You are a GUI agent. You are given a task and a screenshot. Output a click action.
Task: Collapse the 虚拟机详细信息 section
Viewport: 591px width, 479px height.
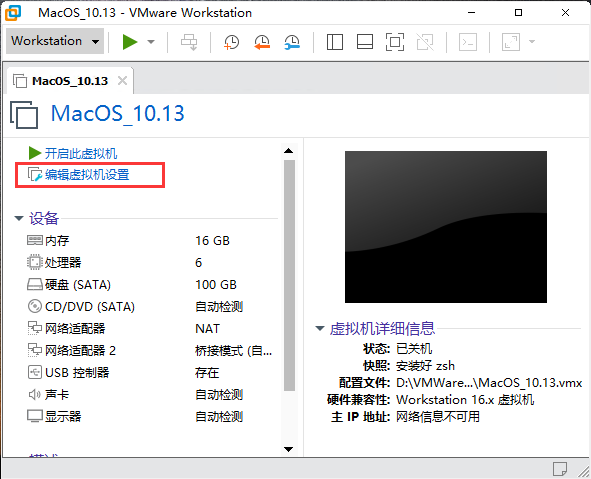(x=320, y=328)
